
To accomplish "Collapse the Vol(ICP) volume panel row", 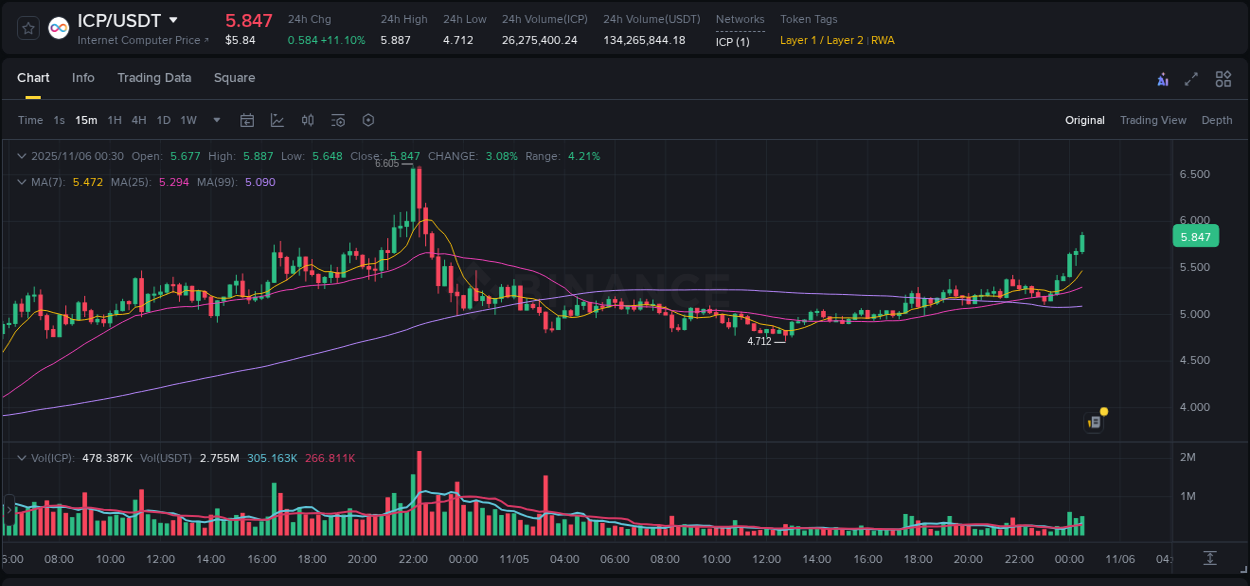I will pos(21,456).
